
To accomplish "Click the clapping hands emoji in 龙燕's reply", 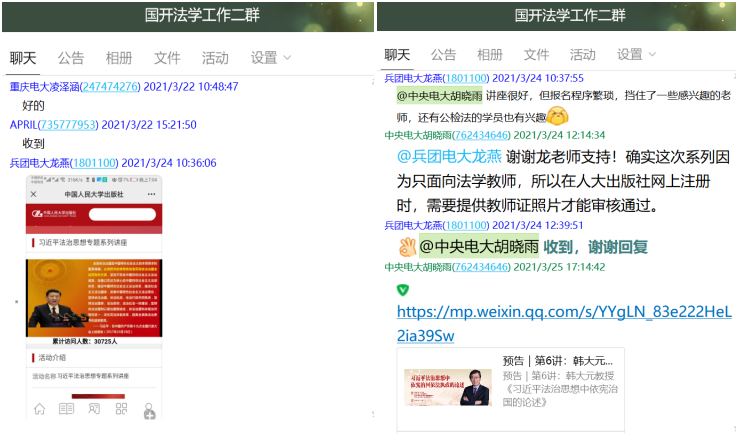I will pyautogui.click(x=406, y=246).
